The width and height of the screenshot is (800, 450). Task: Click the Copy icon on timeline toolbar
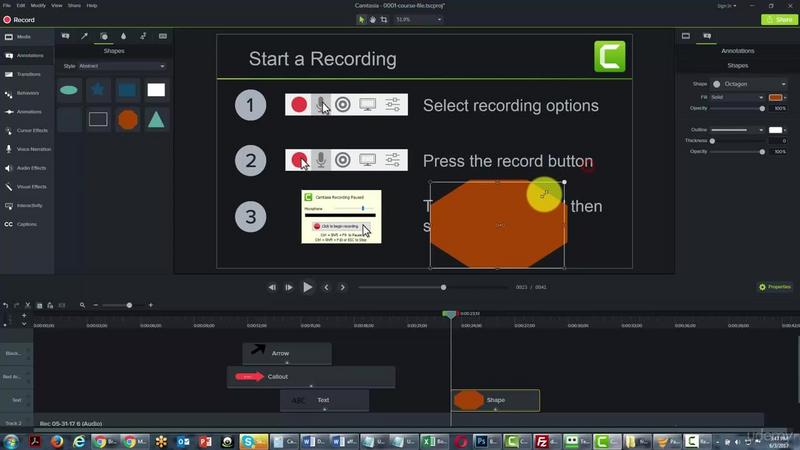[x=39, y=306]
